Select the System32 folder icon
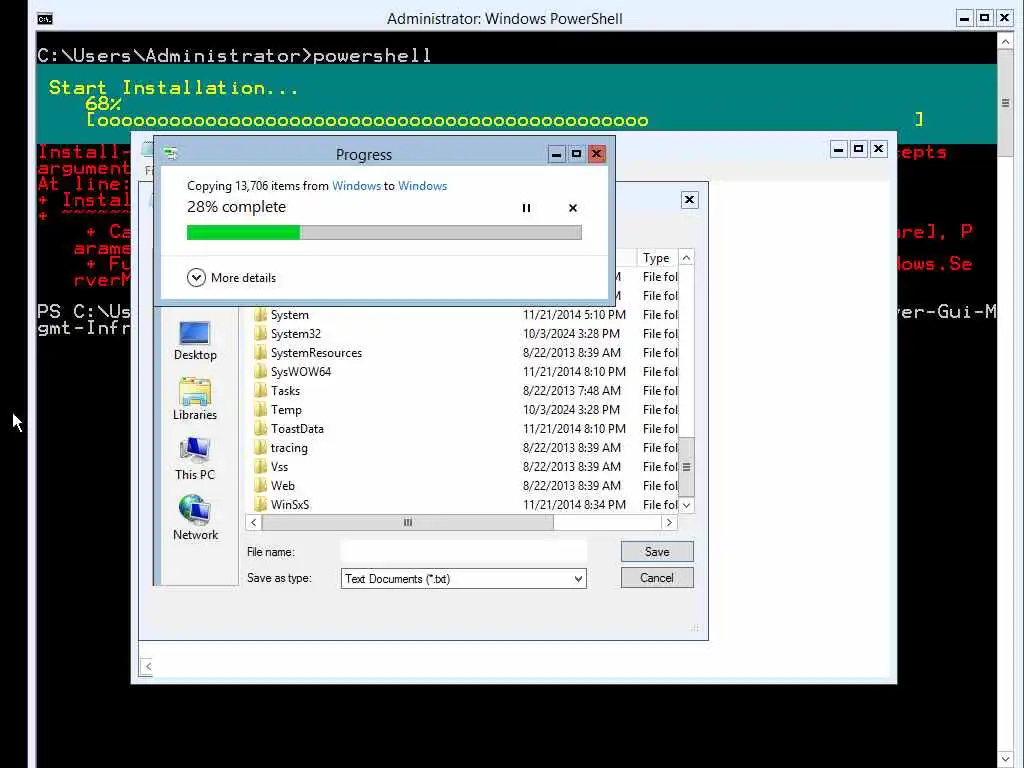This screenshot has width=1024, height=768. coord(261,334)
